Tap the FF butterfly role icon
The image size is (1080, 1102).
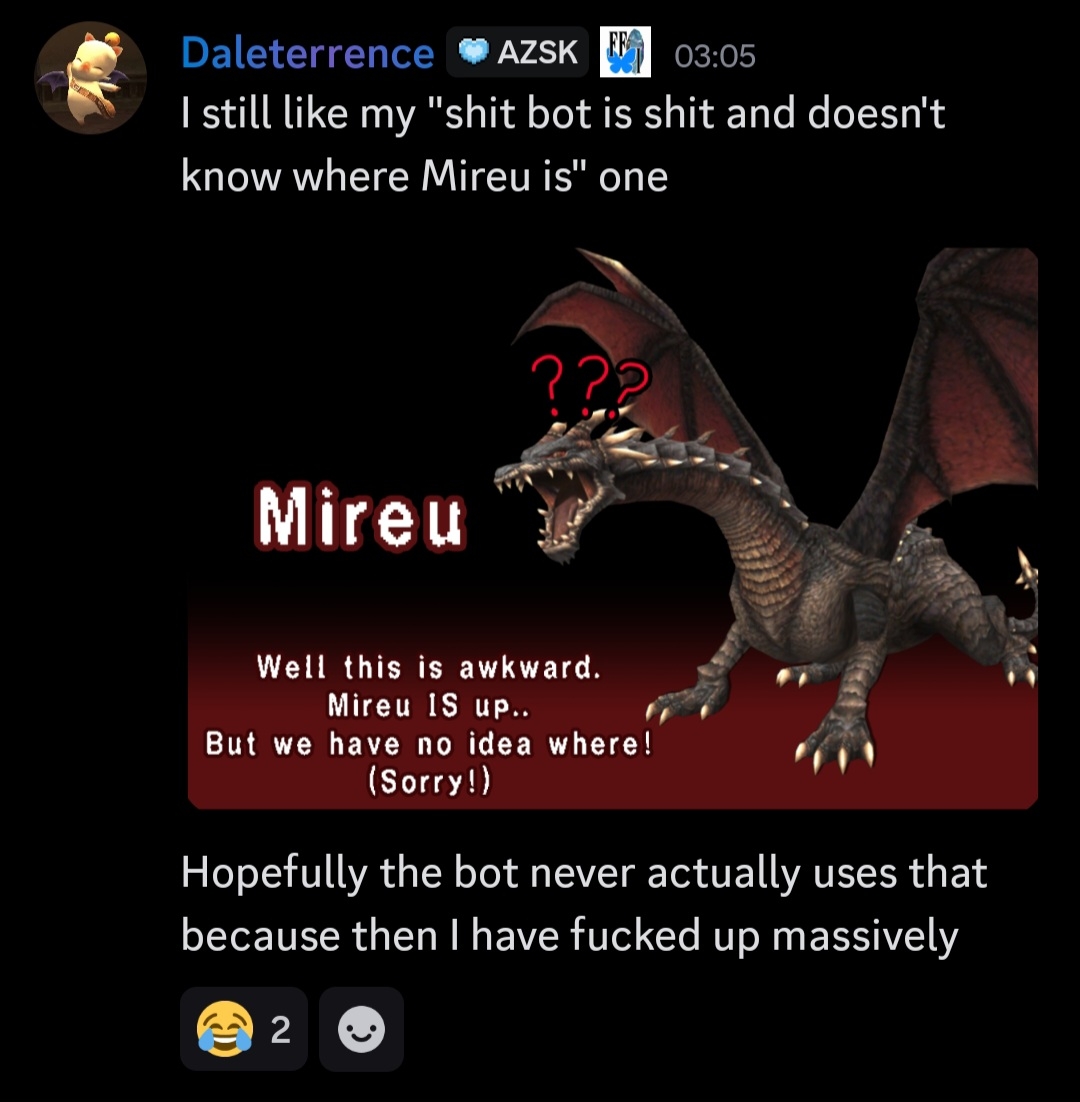point(625,52)
